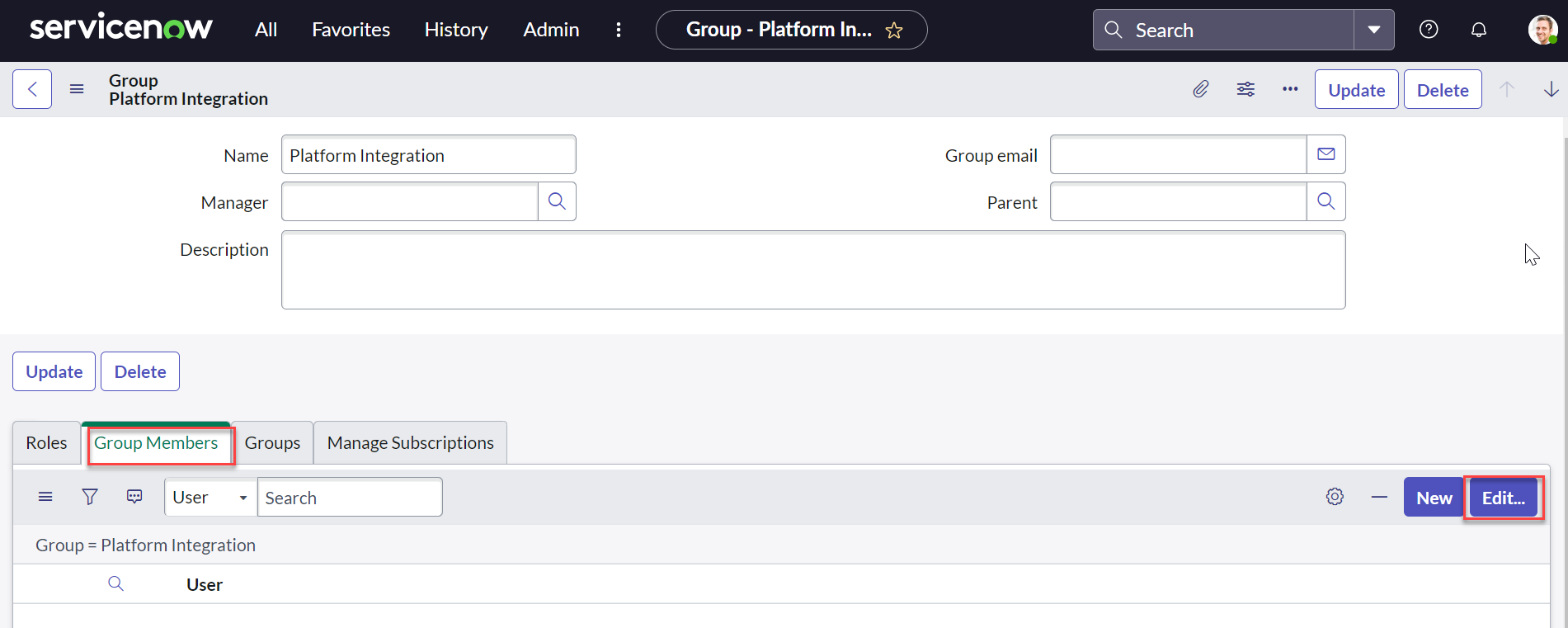Click the Edit... button for group members

(1503, 498)
